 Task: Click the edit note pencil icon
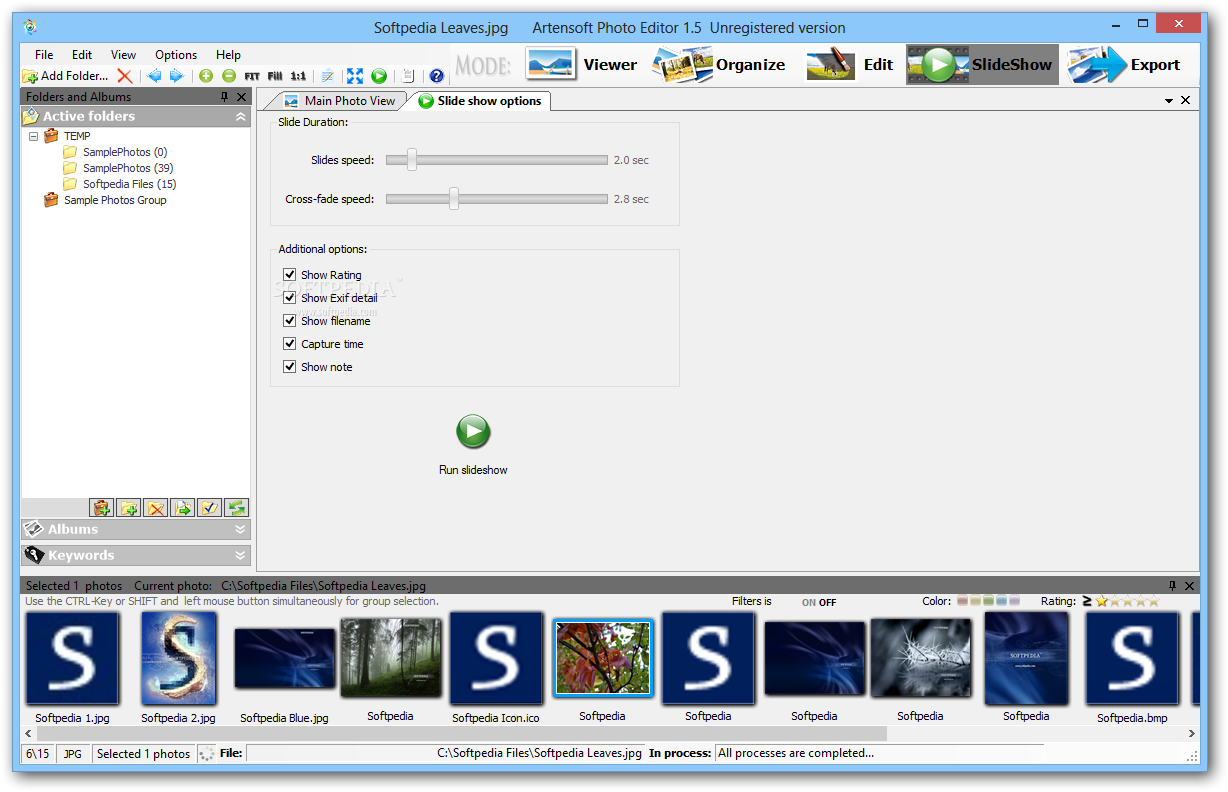pos(327,76)
